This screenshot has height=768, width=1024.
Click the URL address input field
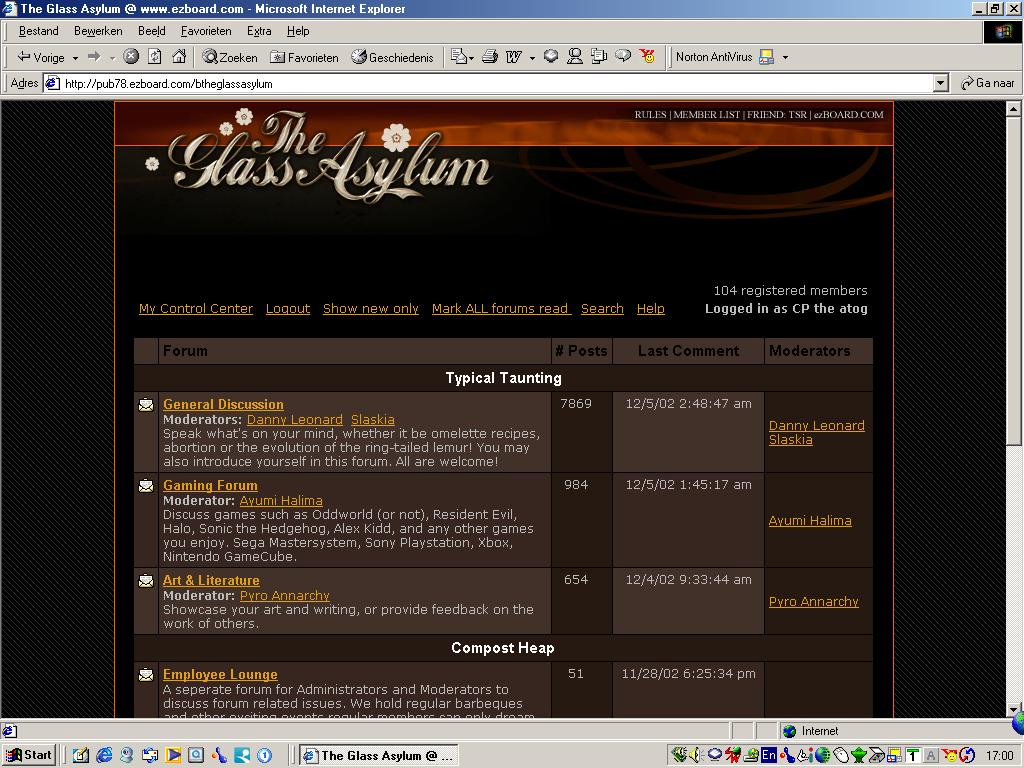click(490, 83)
